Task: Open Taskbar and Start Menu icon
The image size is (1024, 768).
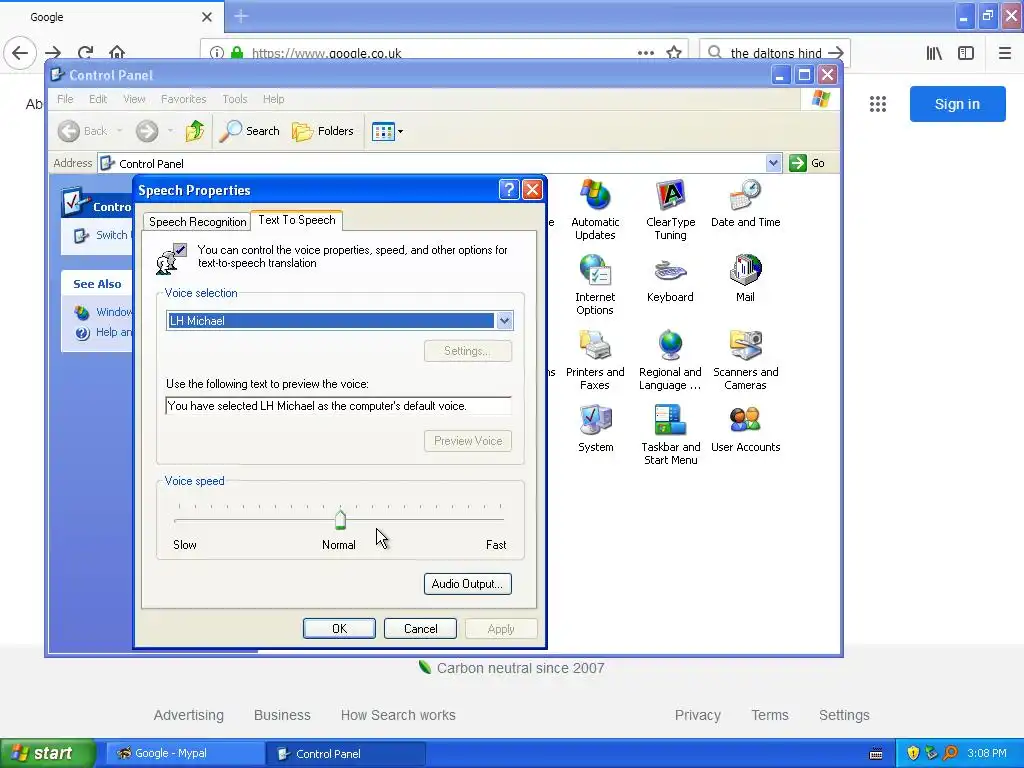Action: pos(670,434)
